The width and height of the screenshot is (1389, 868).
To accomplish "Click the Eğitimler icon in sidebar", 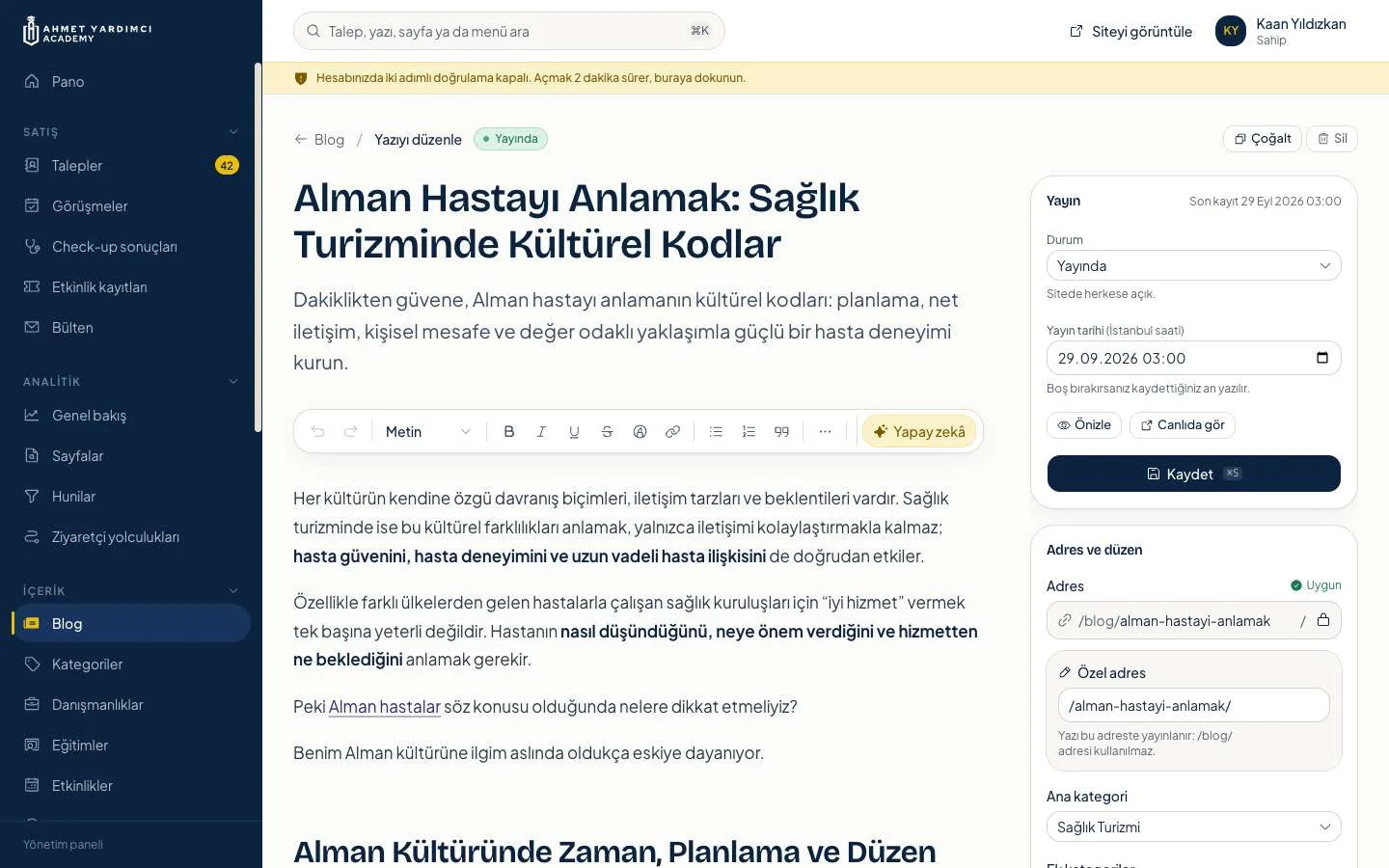I will pyautogui.click(x=32, y=745).
